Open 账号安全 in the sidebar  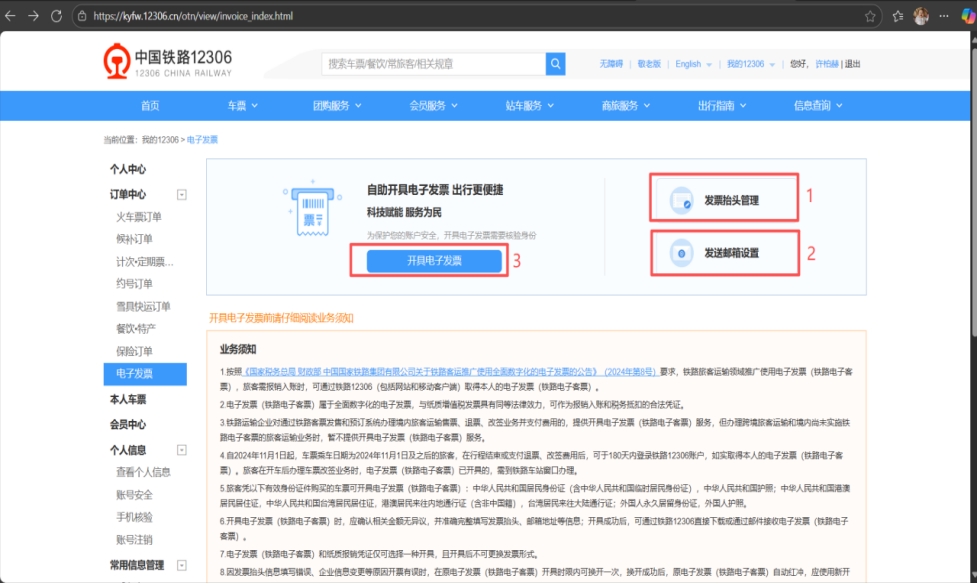point(134,495)
